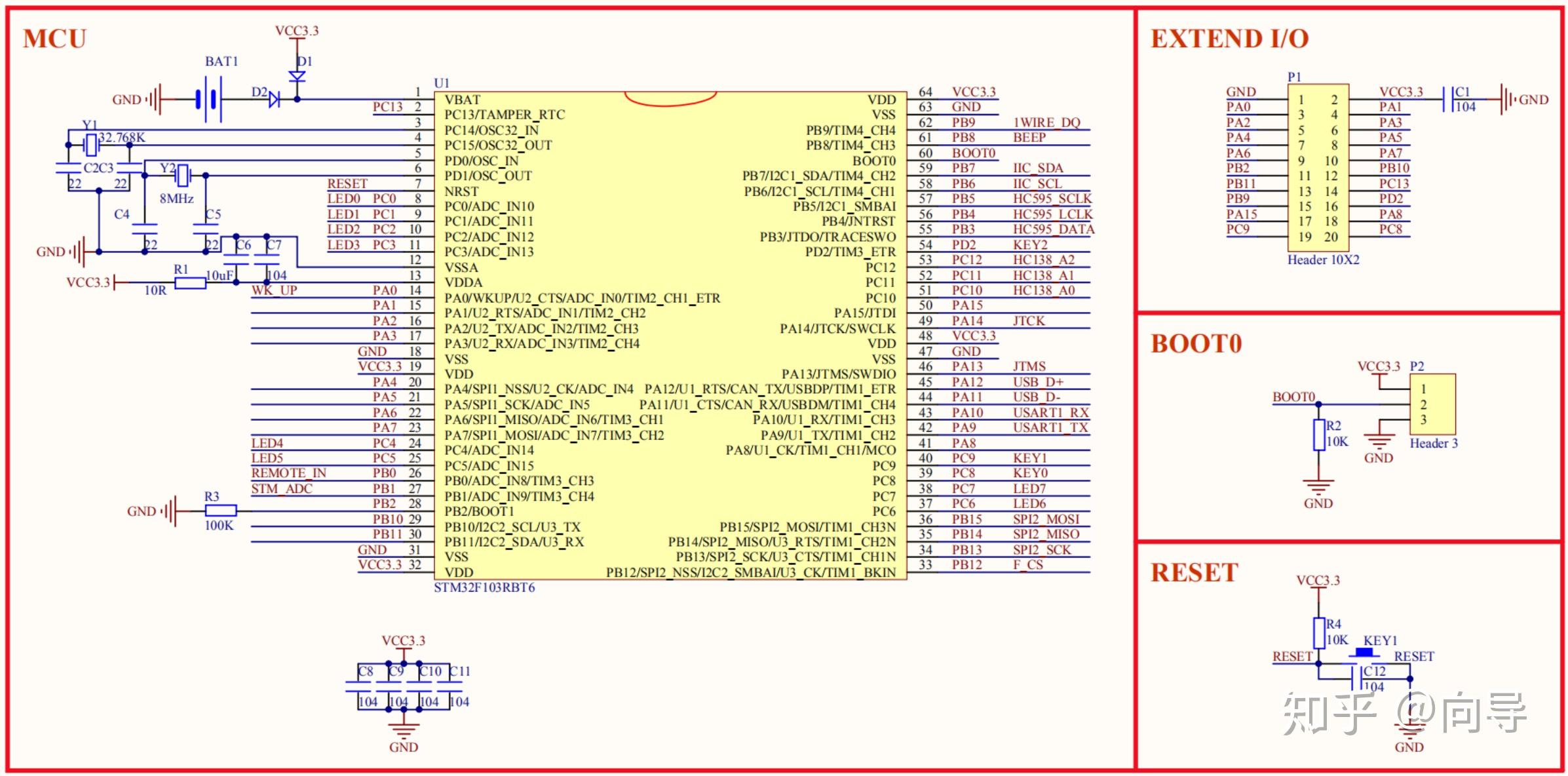
Task: Select the REMOTE_IN net label
Action: 288,473
